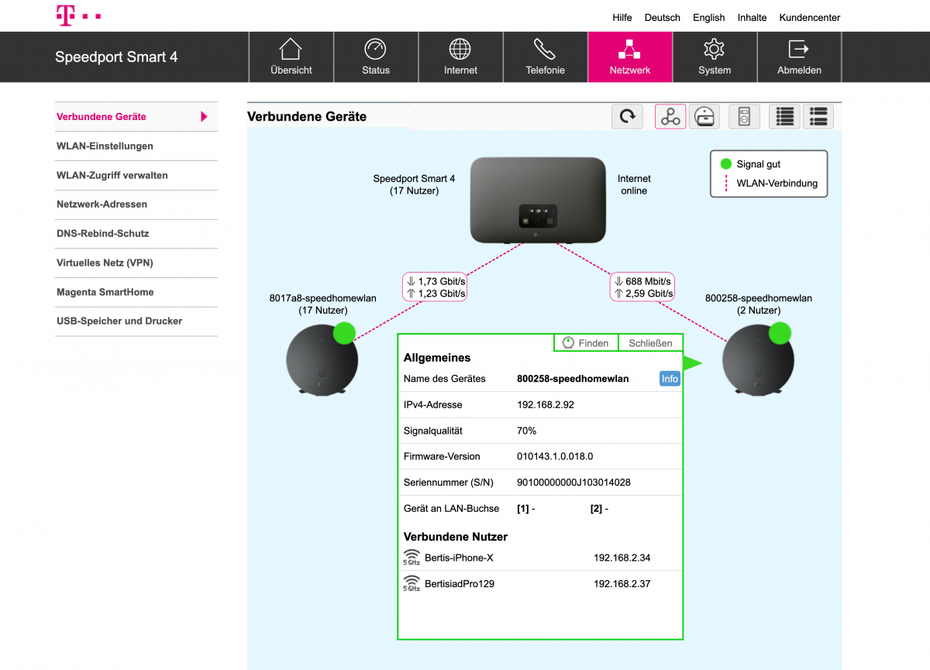Viewport: 930px width, 670px height.
Task: Click the 8017a8-speedhomewlan mesh device image
Action: pyautogui.click(x=322, y=360)
